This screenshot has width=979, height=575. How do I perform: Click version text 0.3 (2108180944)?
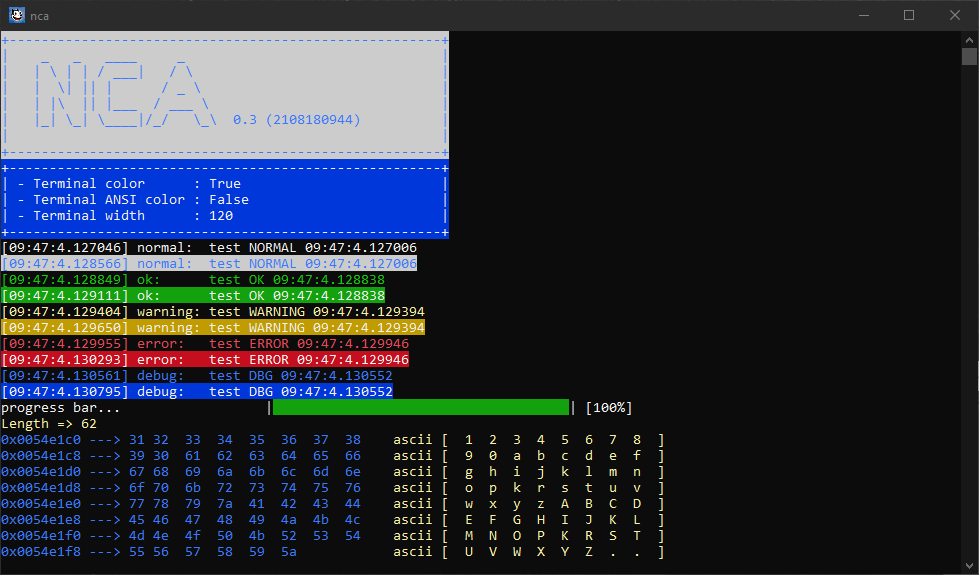(x=296, y=120)
